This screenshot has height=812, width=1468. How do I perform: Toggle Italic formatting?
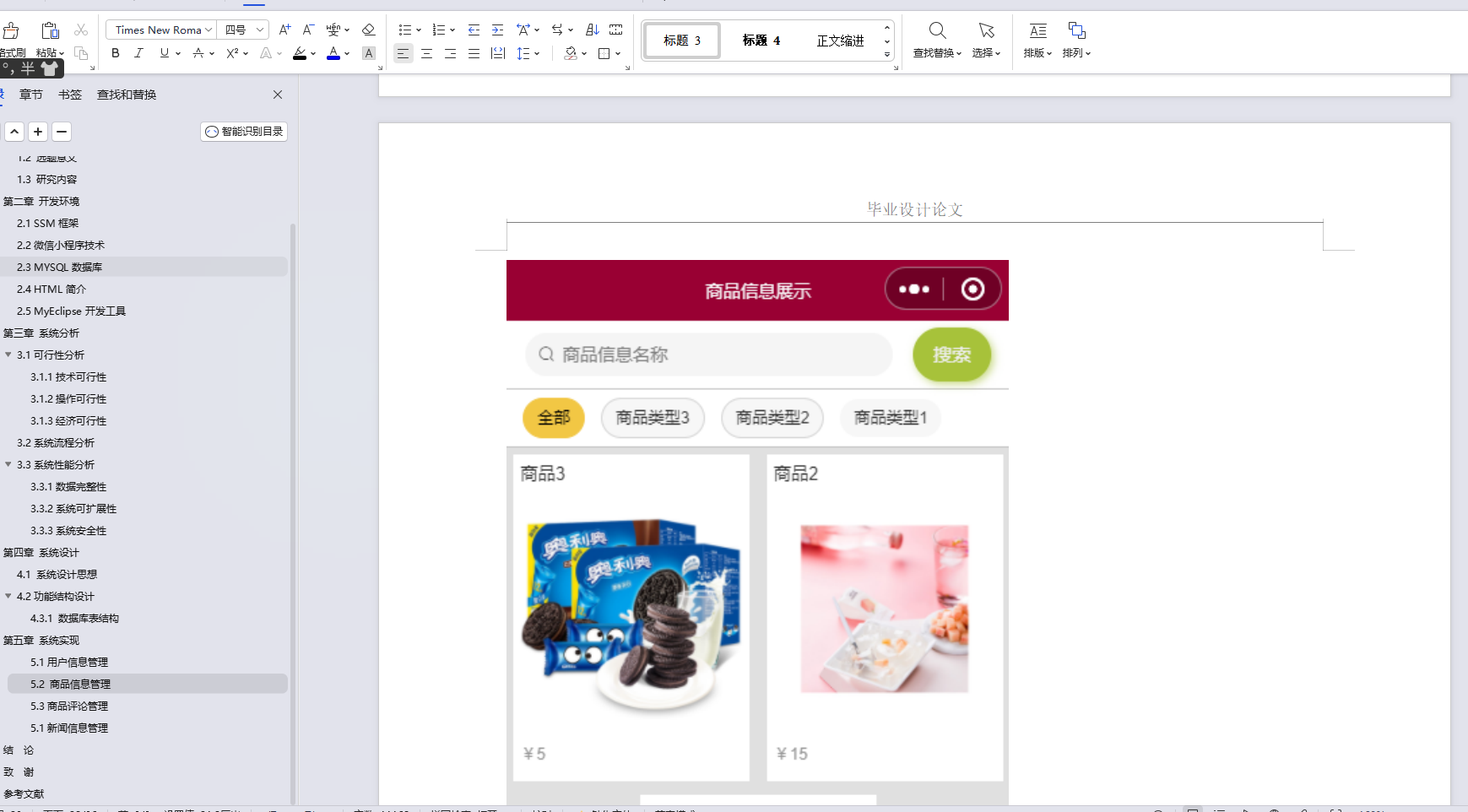point(139,53)
